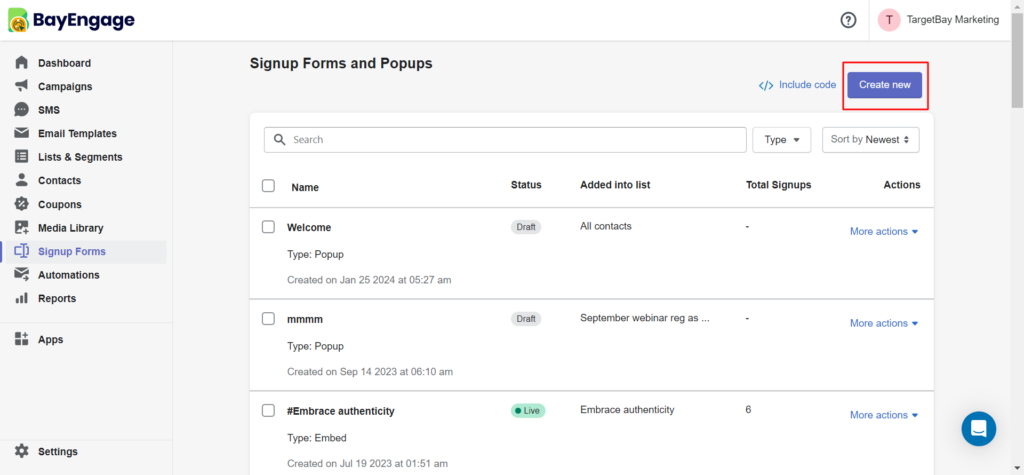Open Media Library menu item
Screen dimensions: 1024x475
click(71, 228)
